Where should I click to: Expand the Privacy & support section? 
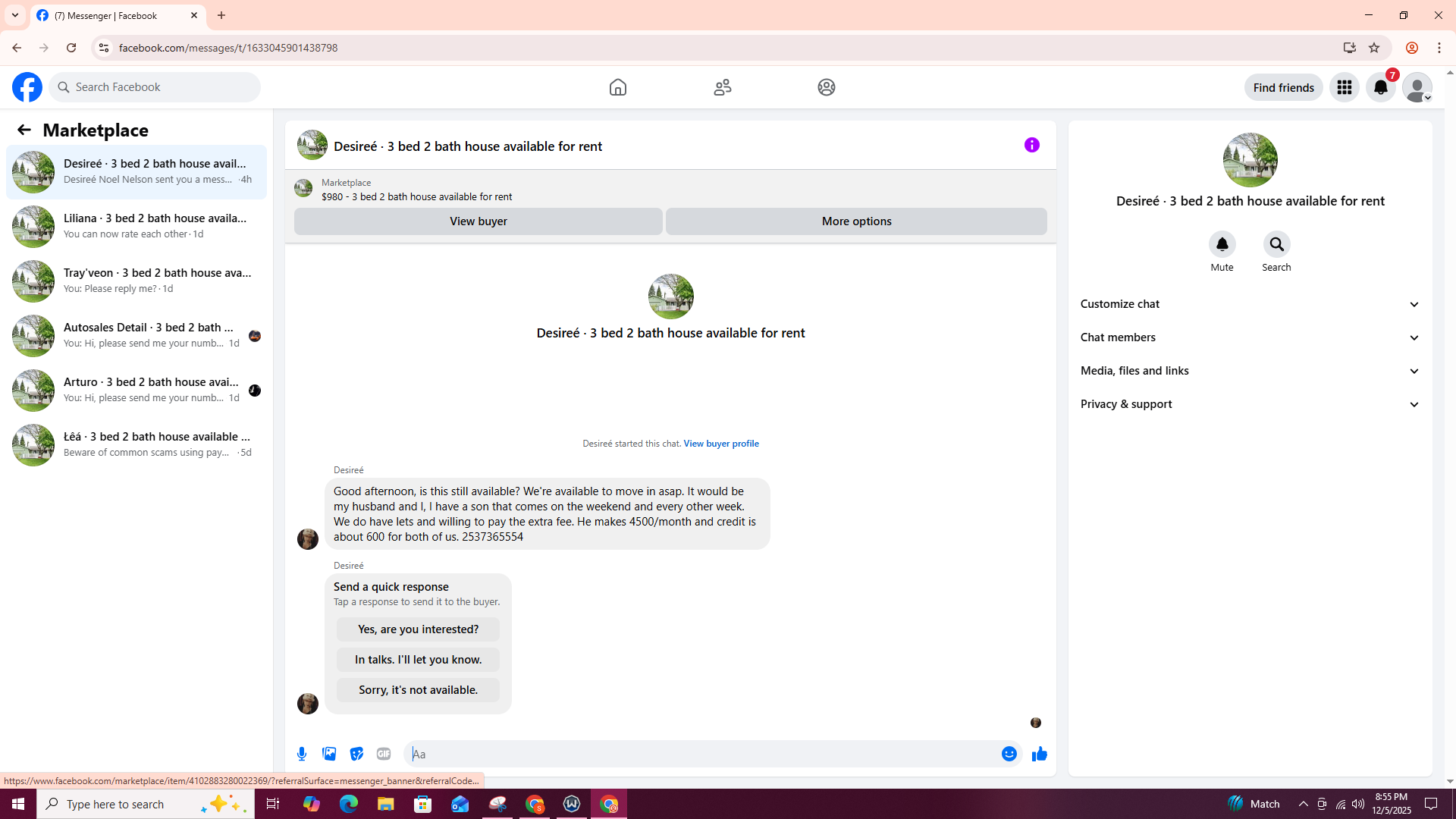1250,404
